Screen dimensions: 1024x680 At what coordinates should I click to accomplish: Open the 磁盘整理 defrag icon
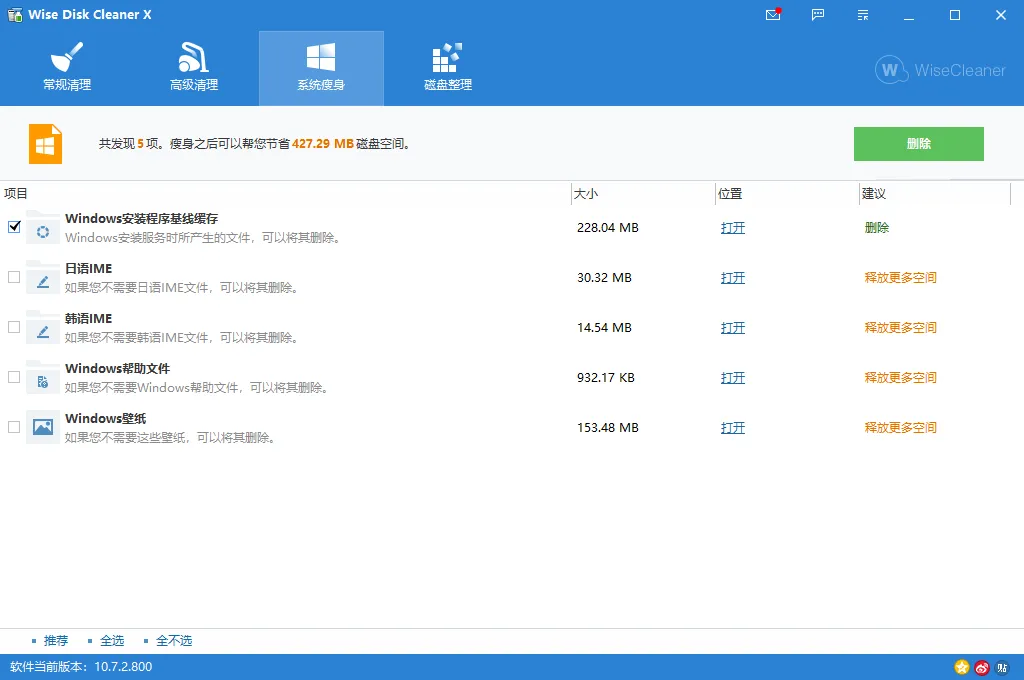(x=446, y=57)
